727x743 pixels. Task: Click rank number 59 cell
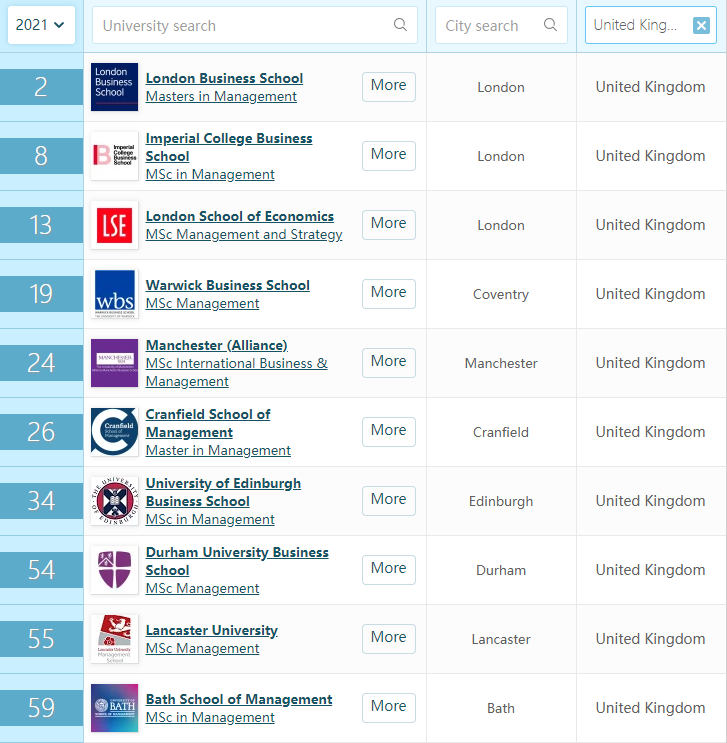(41, 707)
